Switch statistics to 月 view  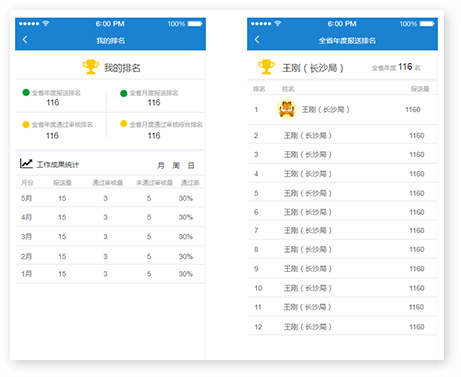[161, 165]
